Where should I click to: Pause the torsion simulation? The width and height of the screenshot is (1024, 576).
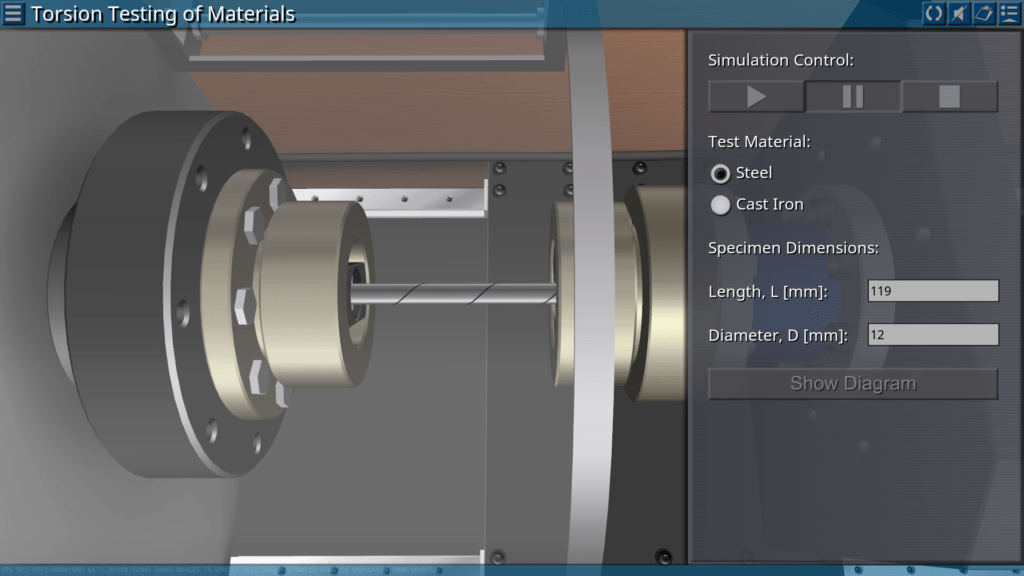pyautogui.click(x=853, y=96)
